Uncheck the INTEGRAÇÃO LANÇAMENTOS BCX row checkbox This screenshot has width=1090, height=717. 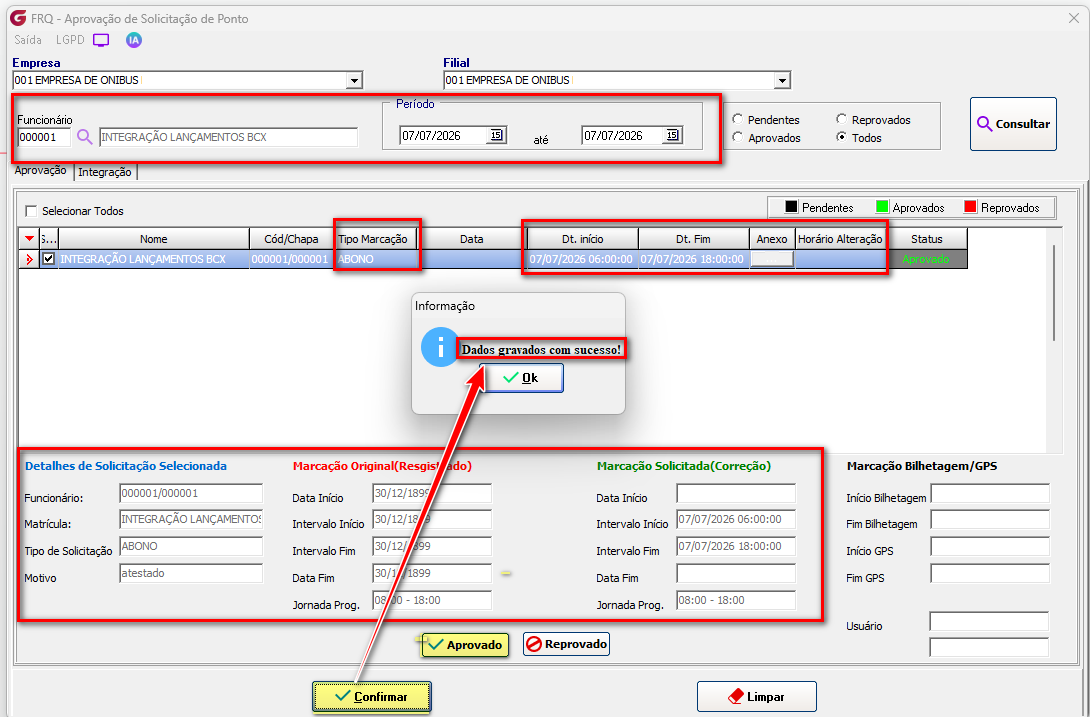click(x=48, y=259)
